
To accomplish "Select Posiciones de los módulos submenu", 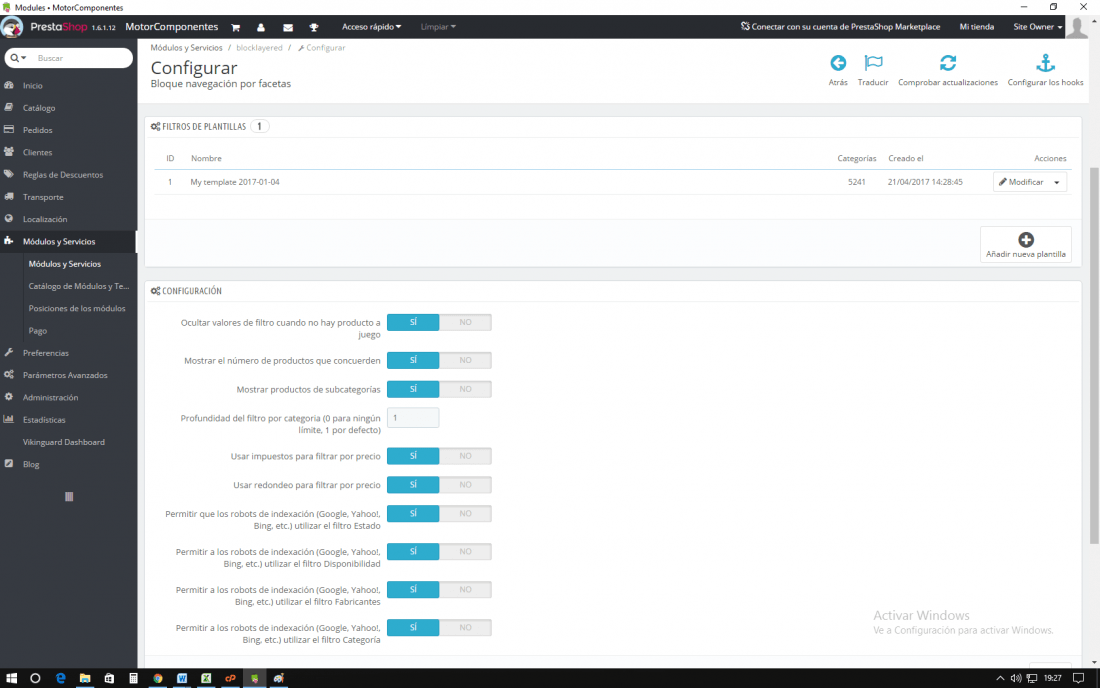I will point(76,309).
